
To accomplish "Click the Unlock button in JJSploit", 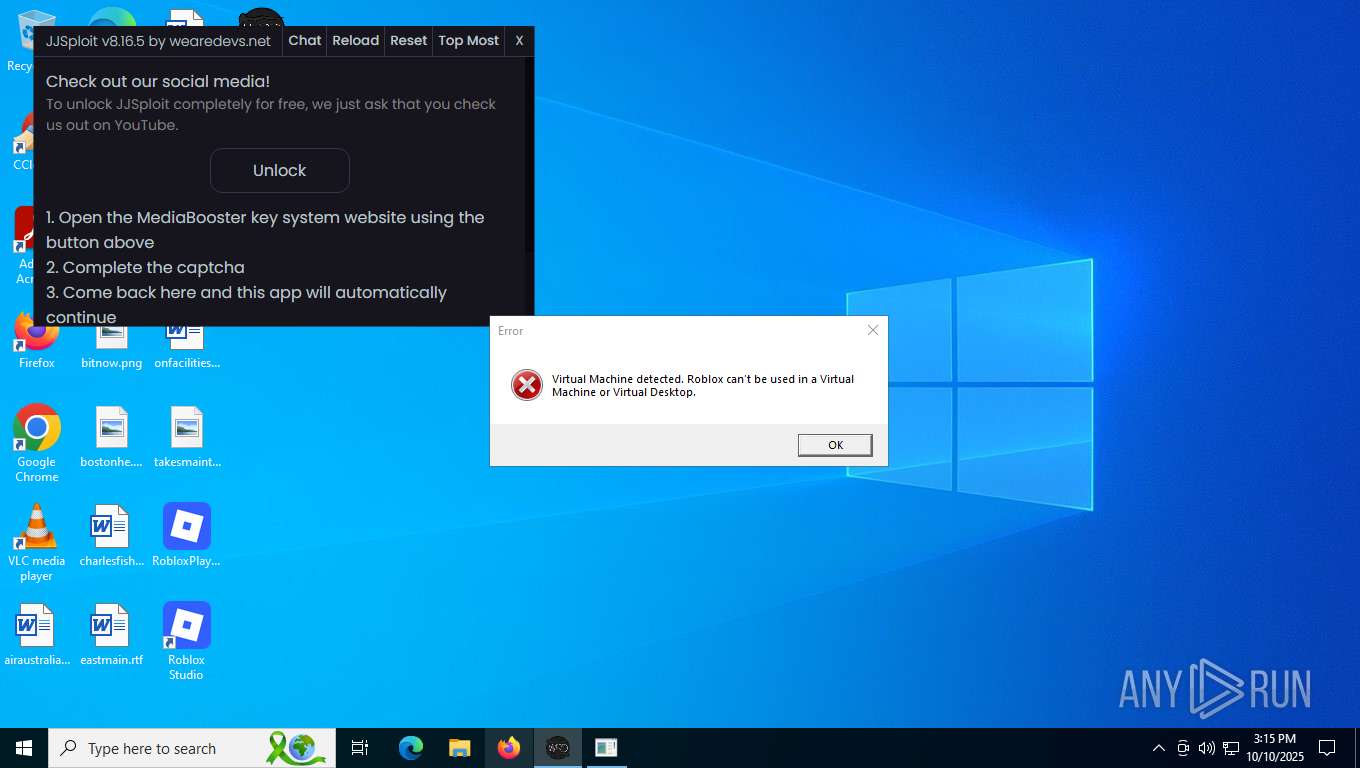I will tap(279, 170).
